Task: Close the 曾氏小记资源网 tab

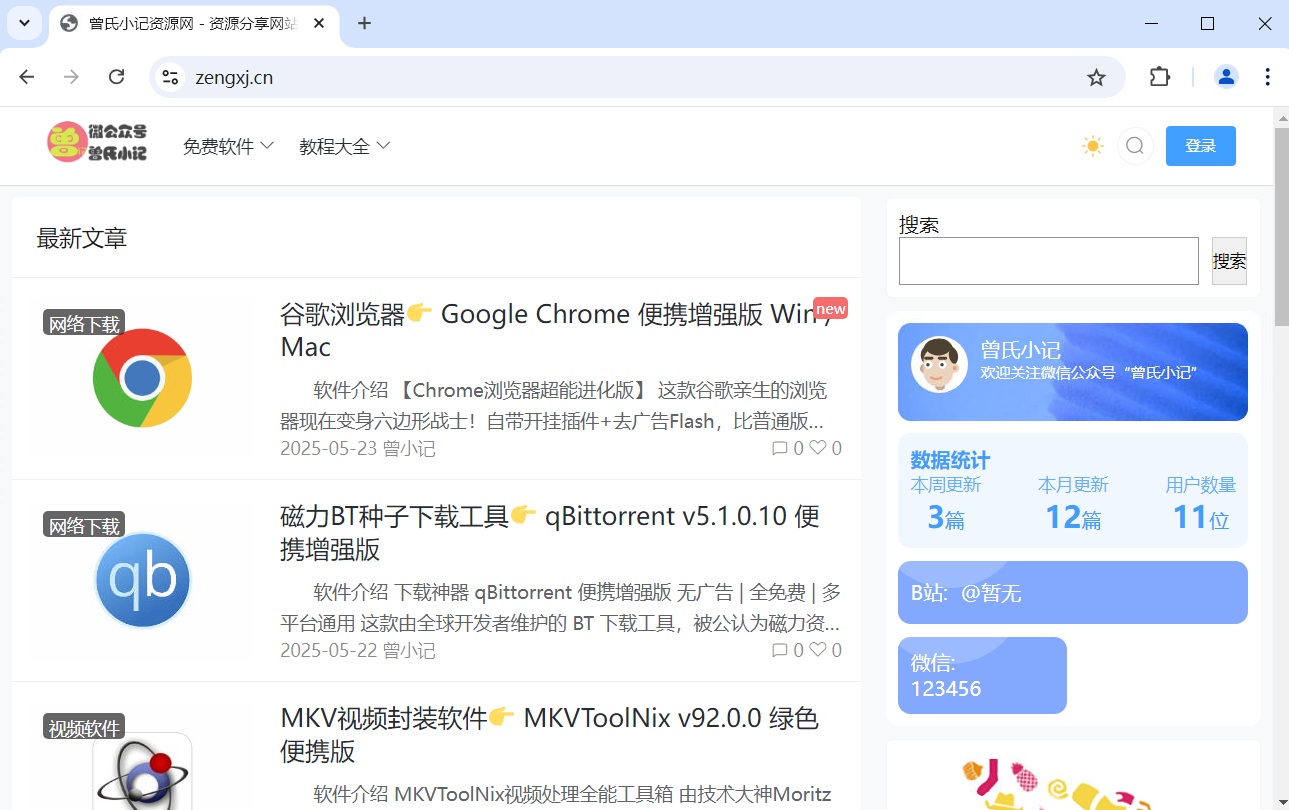Action: click(320, 23)
